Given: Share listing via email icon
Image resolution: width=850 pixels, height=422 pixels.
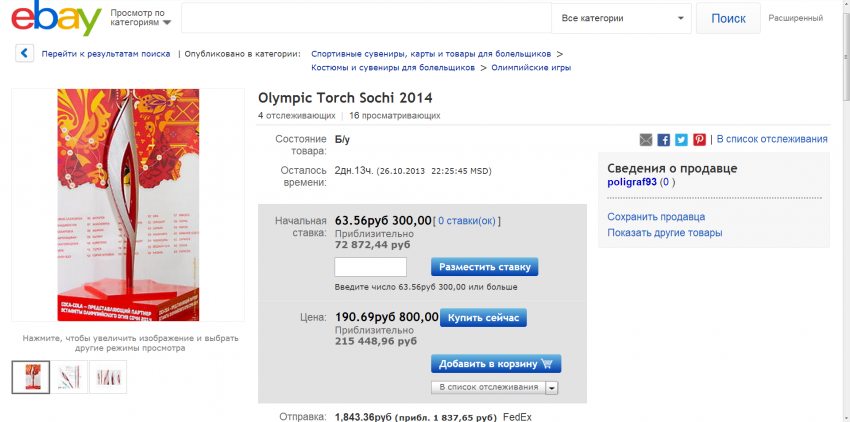Looking at the screenshot, I should point(646,140).
